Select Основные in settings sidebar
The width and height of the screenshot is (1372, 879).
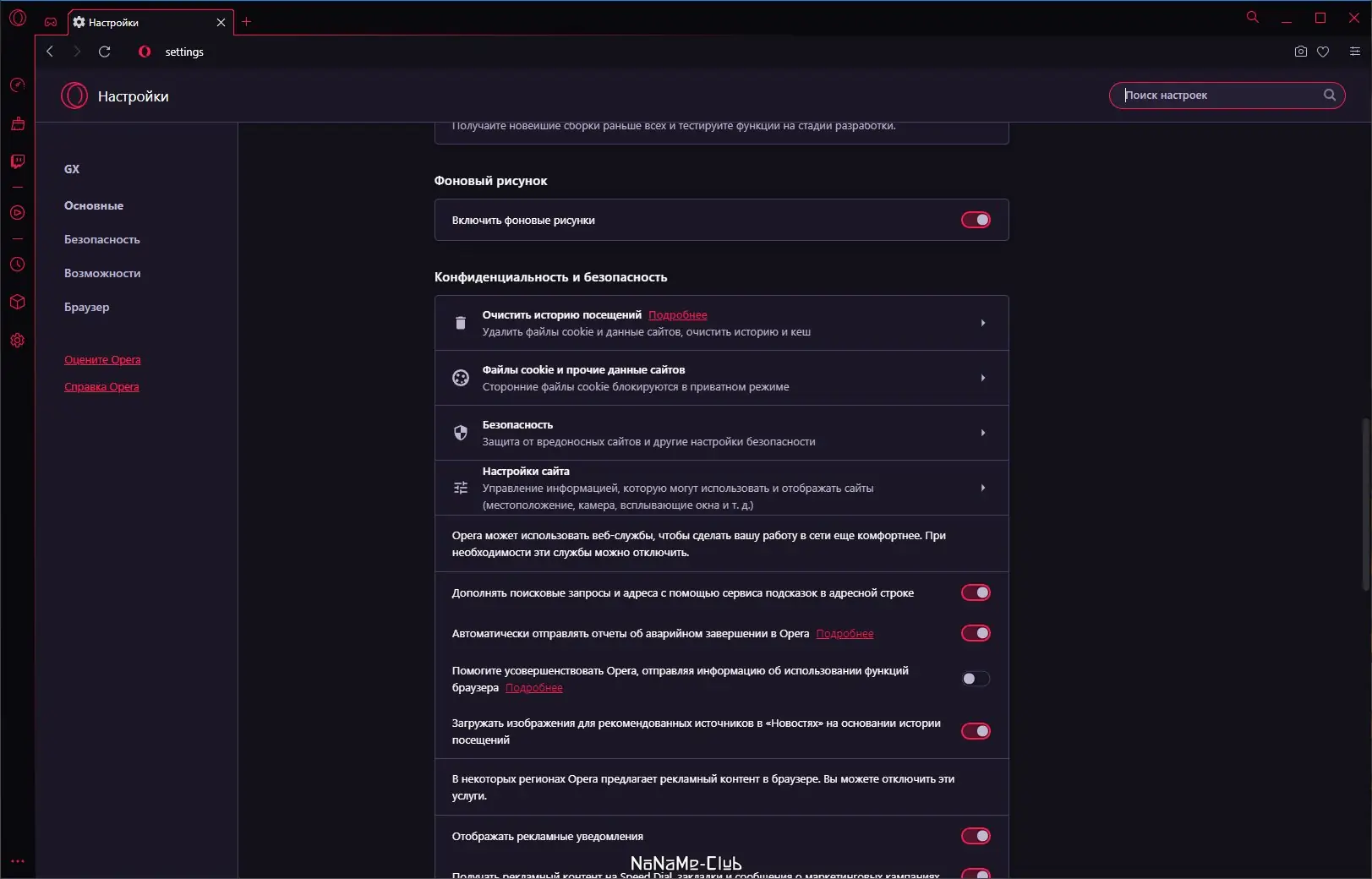coord(94,205)
